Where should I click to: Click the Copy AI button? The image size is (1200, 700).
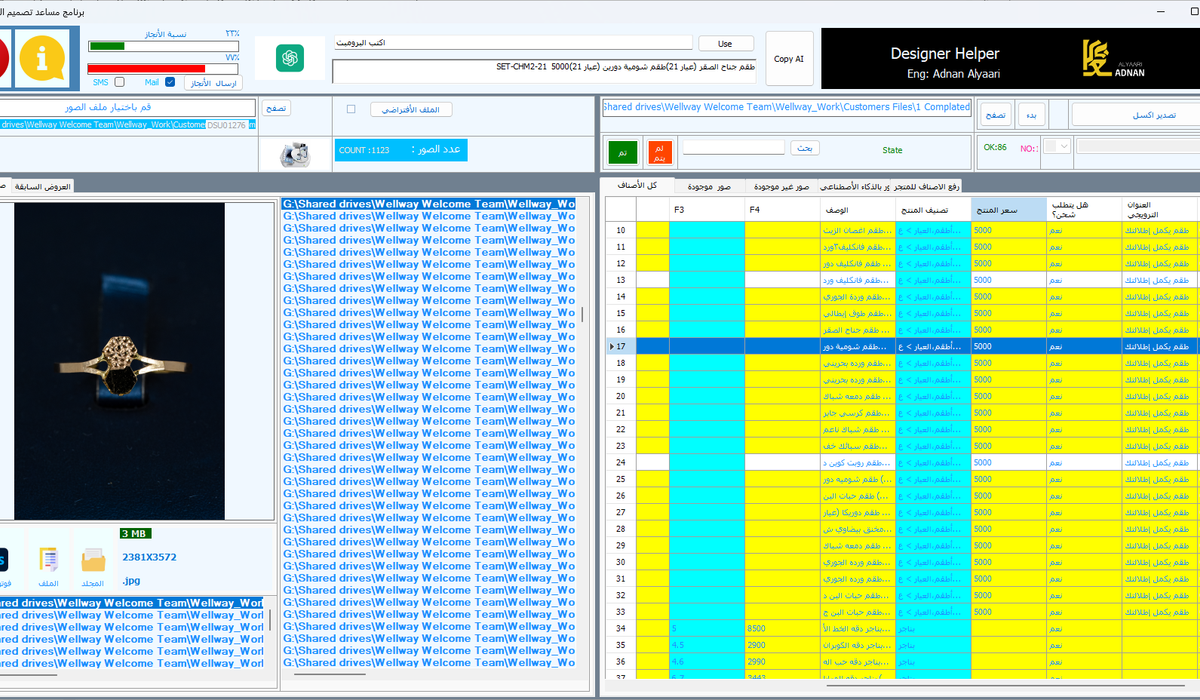789,59
